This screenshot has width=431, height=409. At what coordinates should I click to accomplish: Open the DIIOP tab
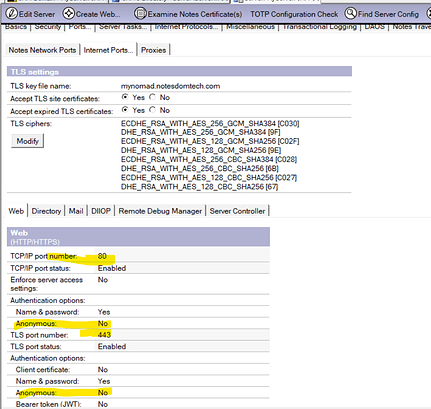tap(101, 211)
